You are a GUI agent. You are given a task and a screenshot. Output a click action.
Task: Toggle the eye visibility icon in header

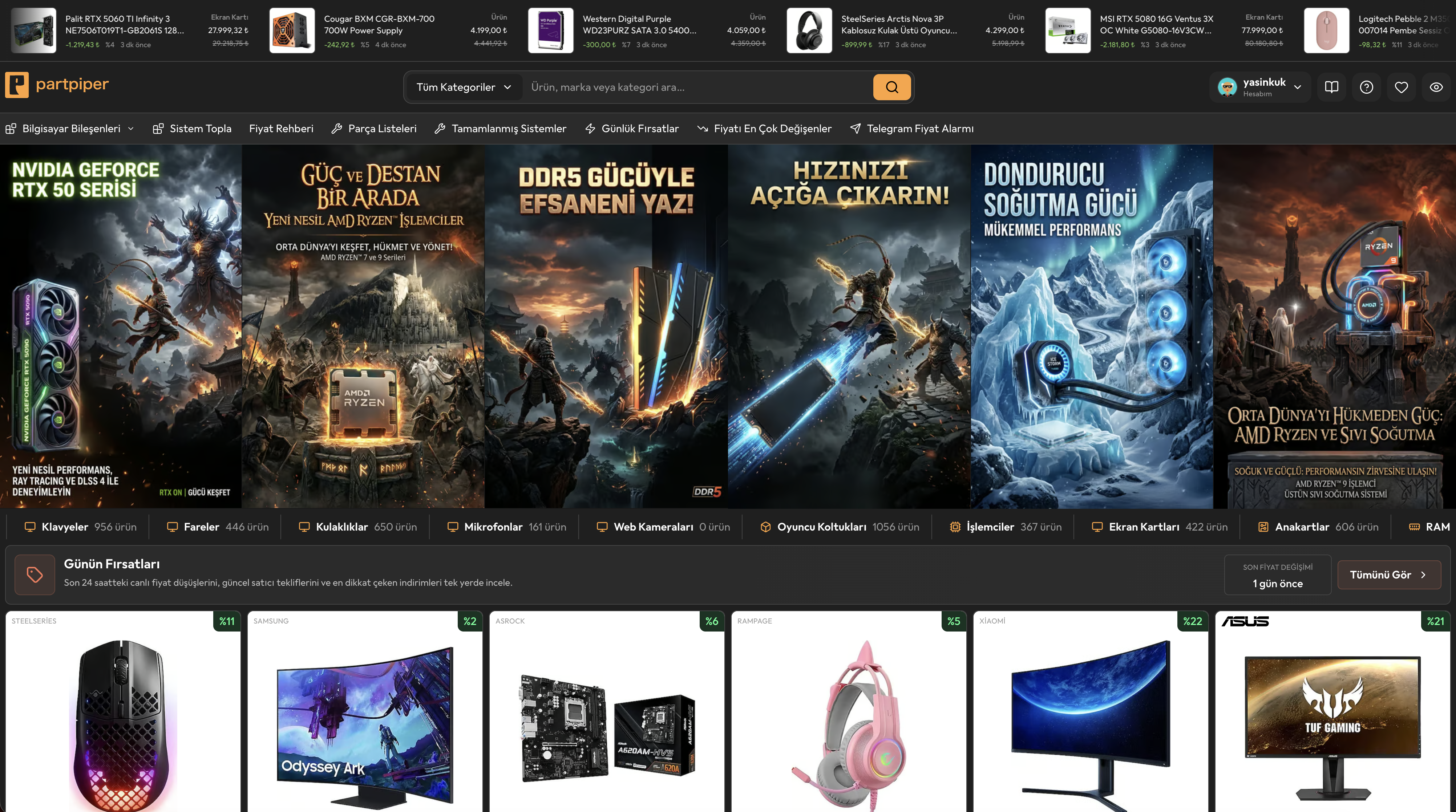[x=1436, y=87]
